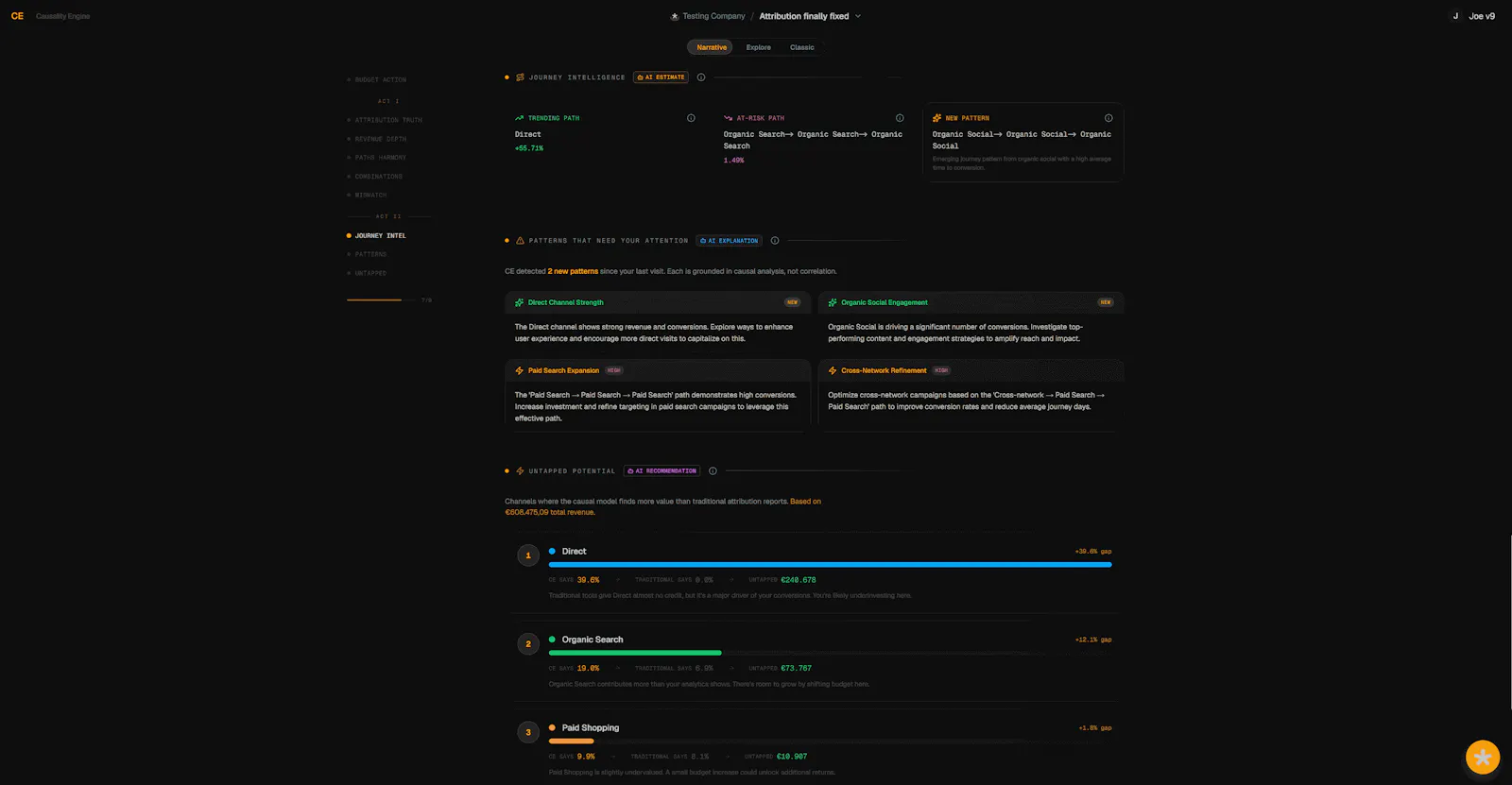1512x785 pixels.
Task: Open the Cross-Network Refinement card
Action: pos(971,395)
